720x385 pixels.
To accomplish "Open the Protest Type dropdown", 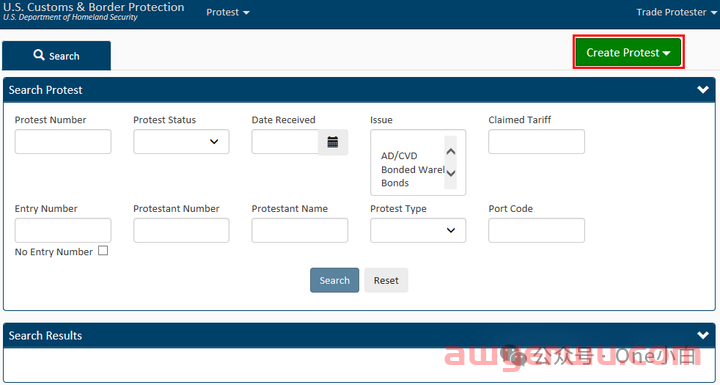I will [418, 230].
